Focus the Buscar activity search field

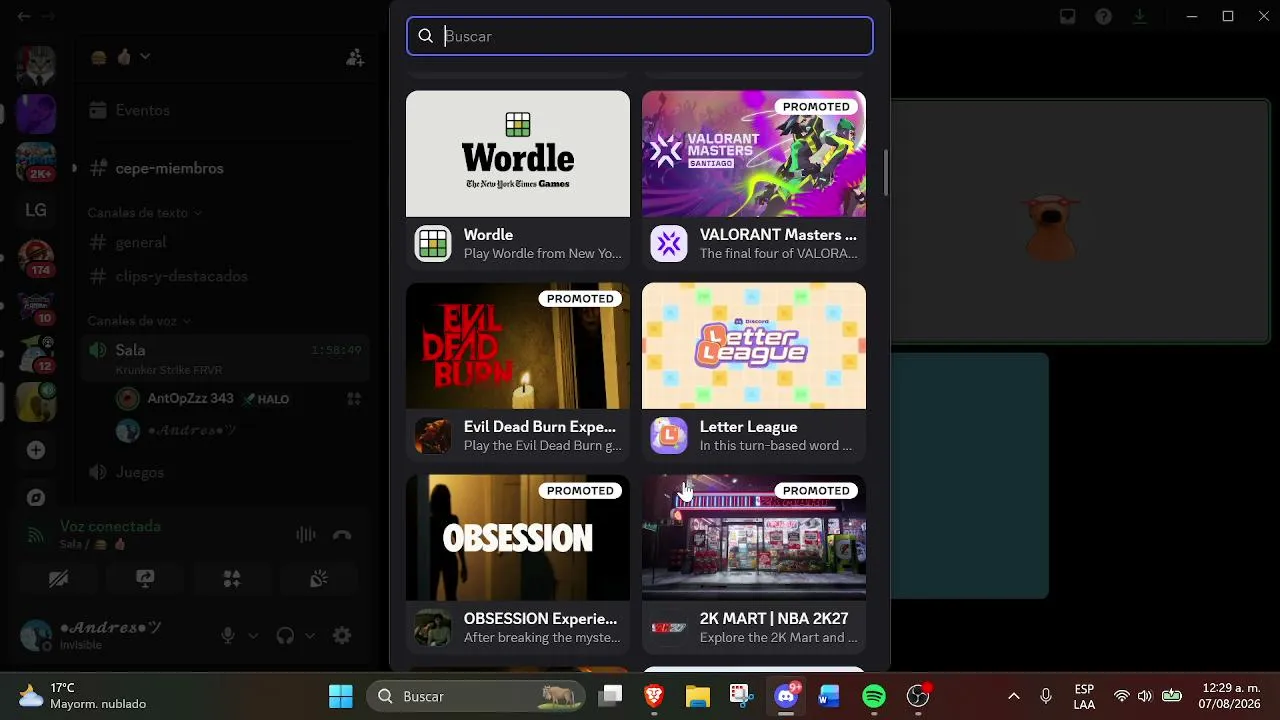point(640,36)
